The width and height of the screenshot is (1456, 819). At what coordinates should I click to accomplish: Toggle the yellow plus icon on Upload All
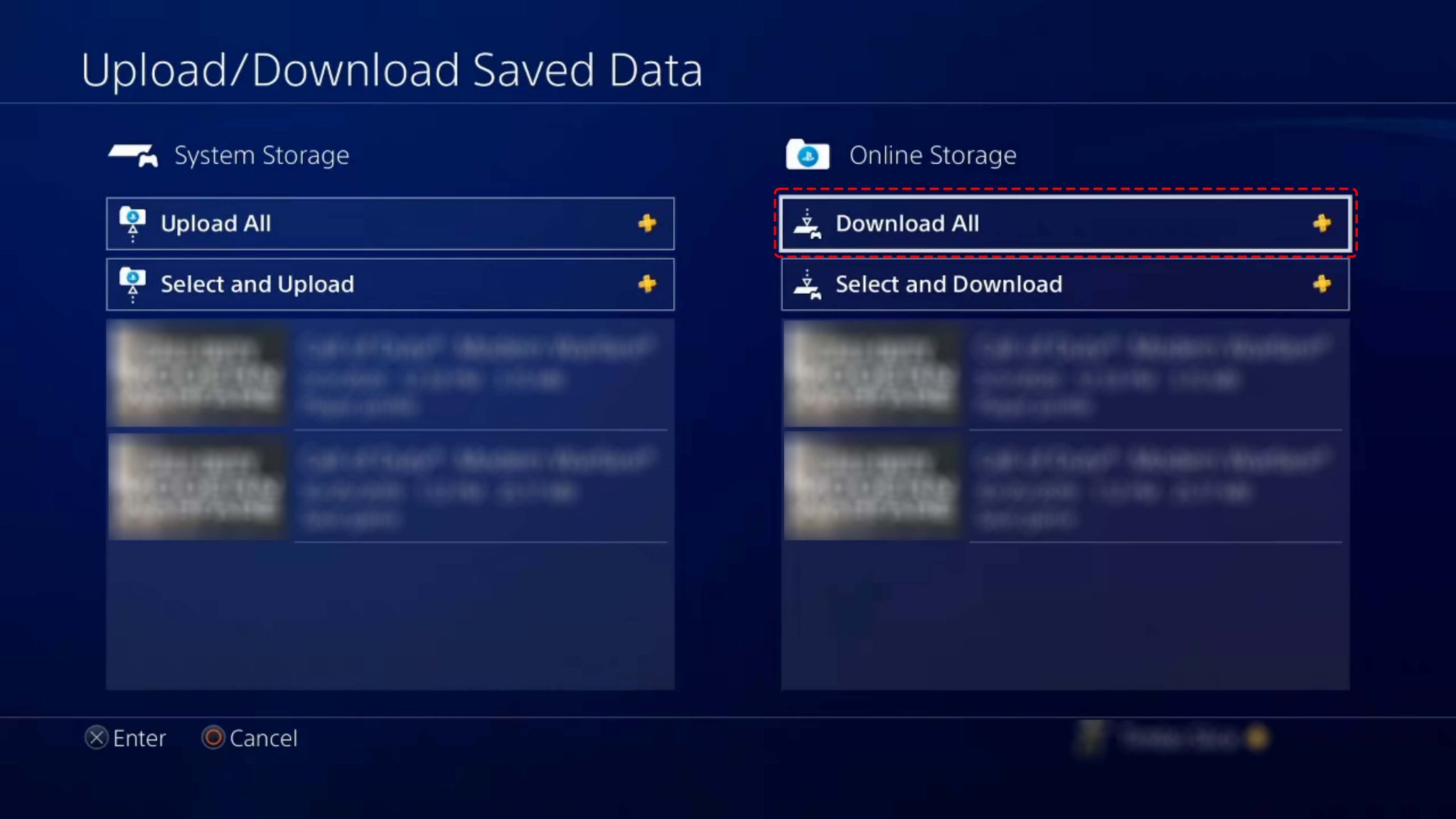click(x=646, y=223)
